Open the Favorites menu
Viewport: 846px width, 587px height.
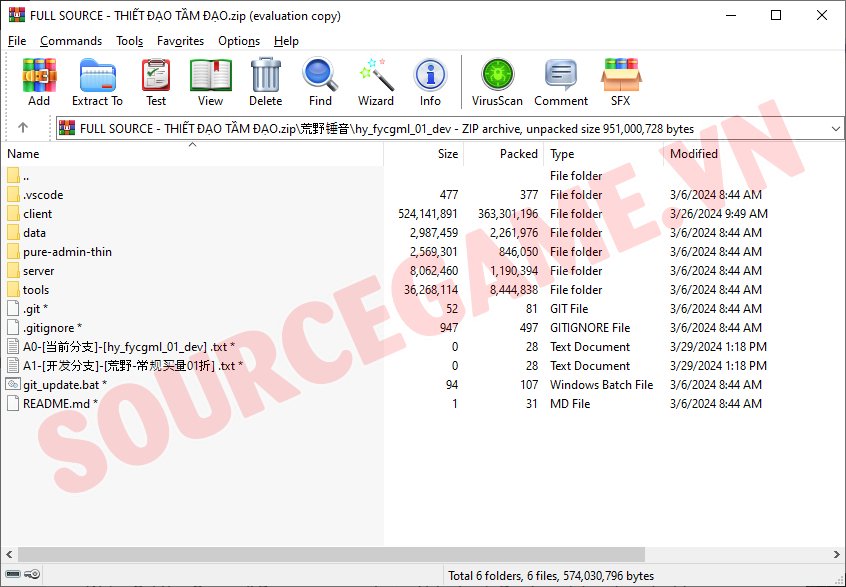(x=180, y=41)
